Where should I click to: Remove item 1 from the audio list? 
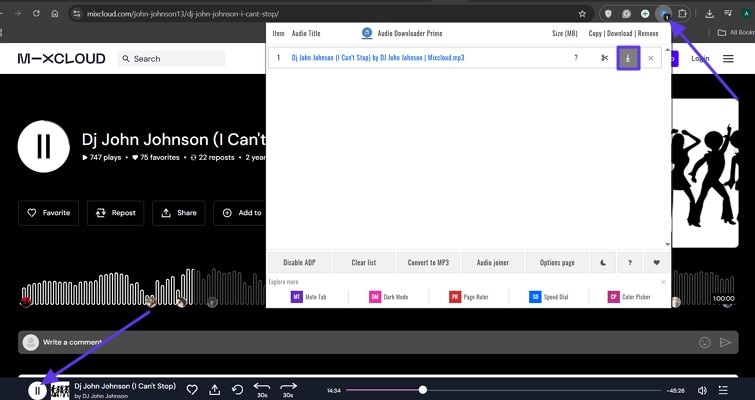pyautogui.click(x=651, y=58)
